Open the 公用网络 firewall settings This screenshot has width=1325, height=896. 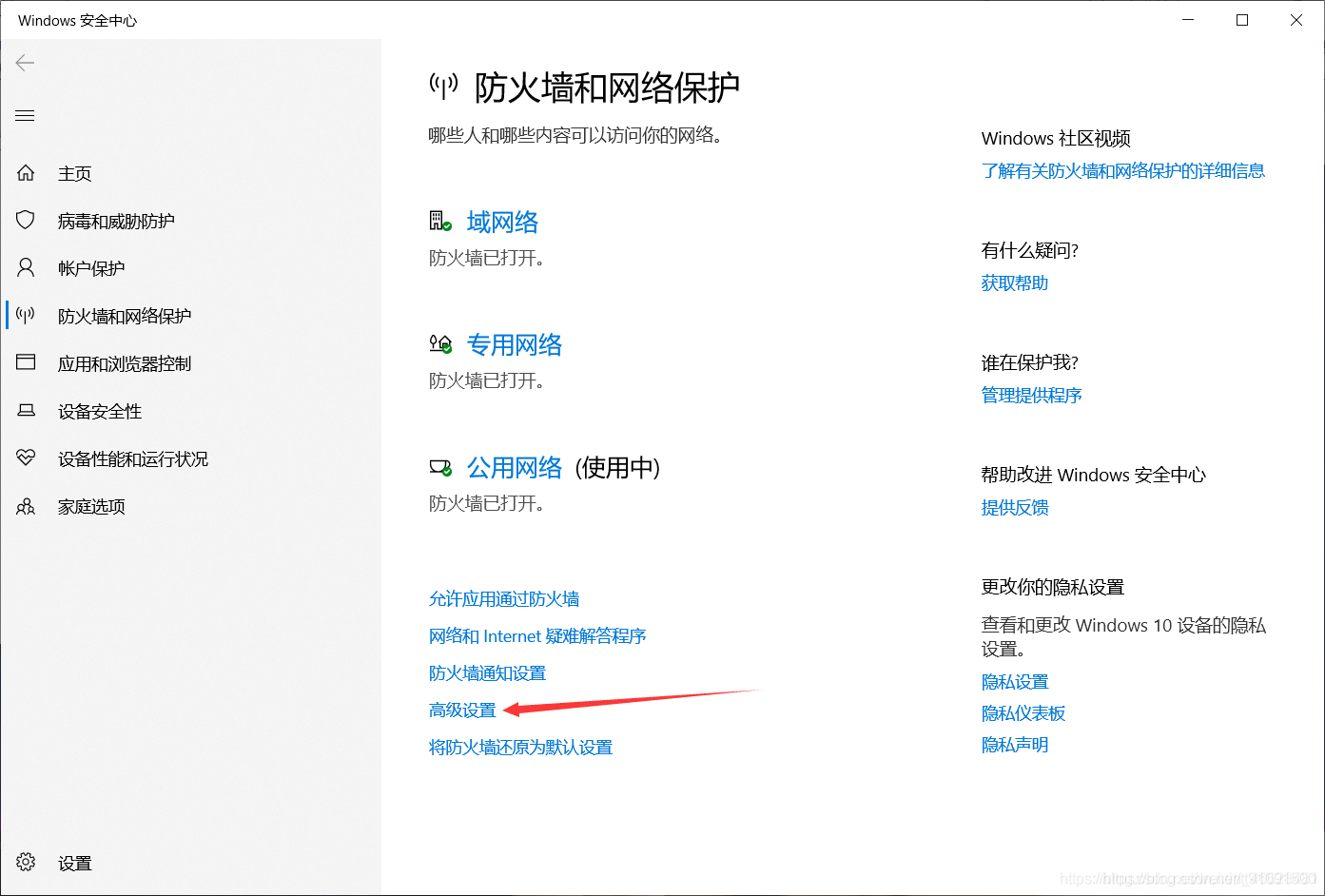[x=515, y=468]
